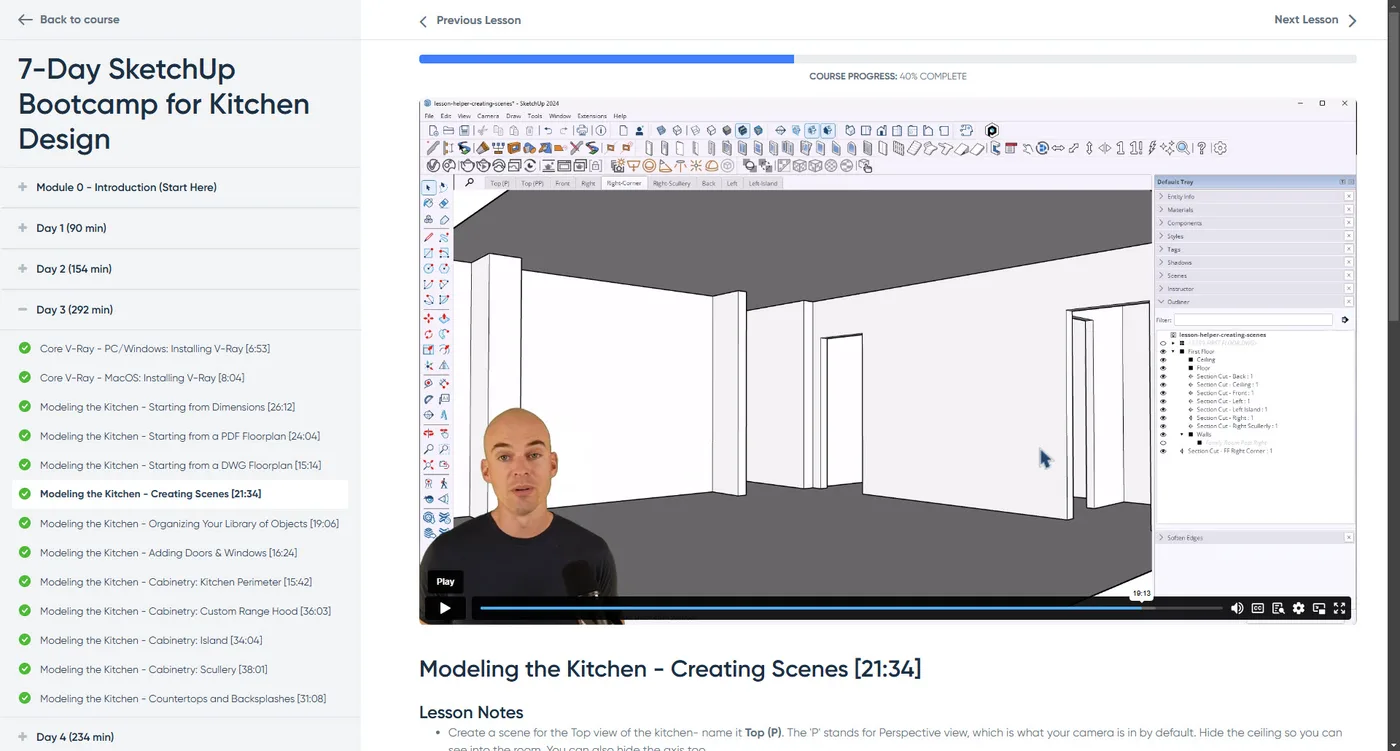
Task: Open the V-Ray asset editor icon
Action: 992,130
